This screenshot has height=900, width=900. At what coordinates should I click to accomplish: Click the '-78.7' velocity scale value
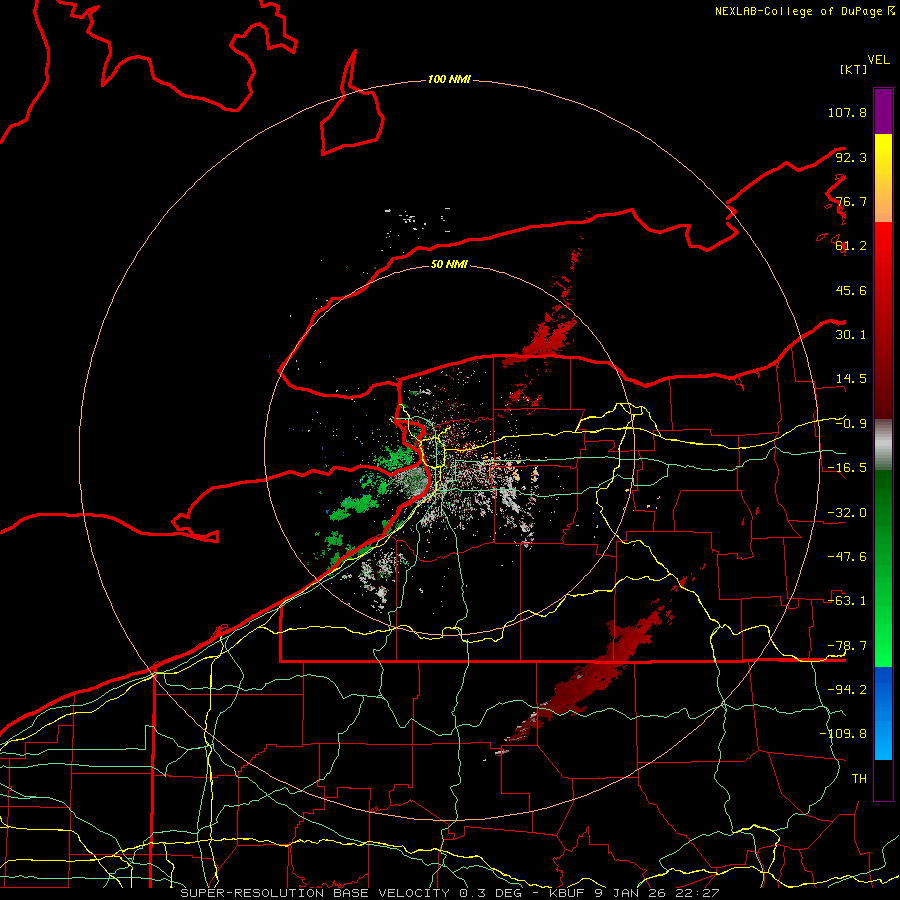(x=847, y=646)
